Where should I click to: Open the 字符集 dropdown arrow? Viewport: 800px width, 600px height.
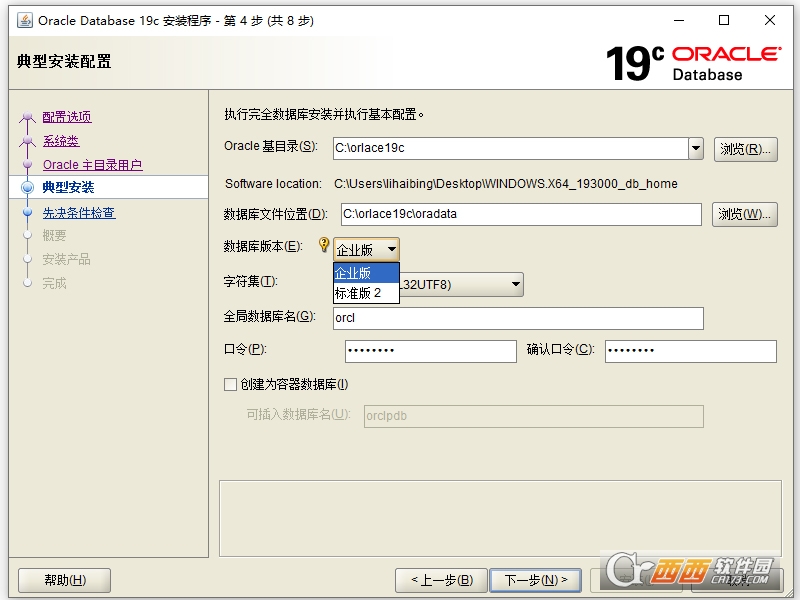tap(516, 284)
